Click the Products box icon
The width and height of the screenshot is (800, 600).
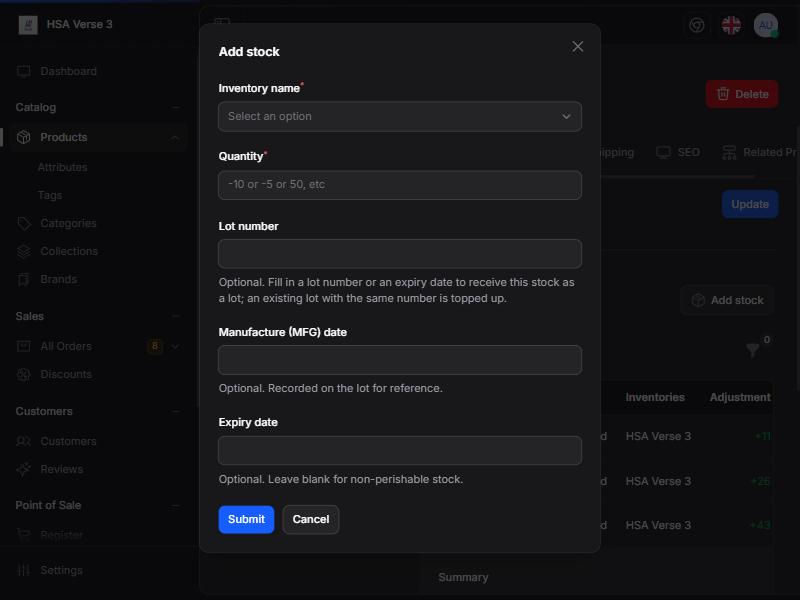23,137
